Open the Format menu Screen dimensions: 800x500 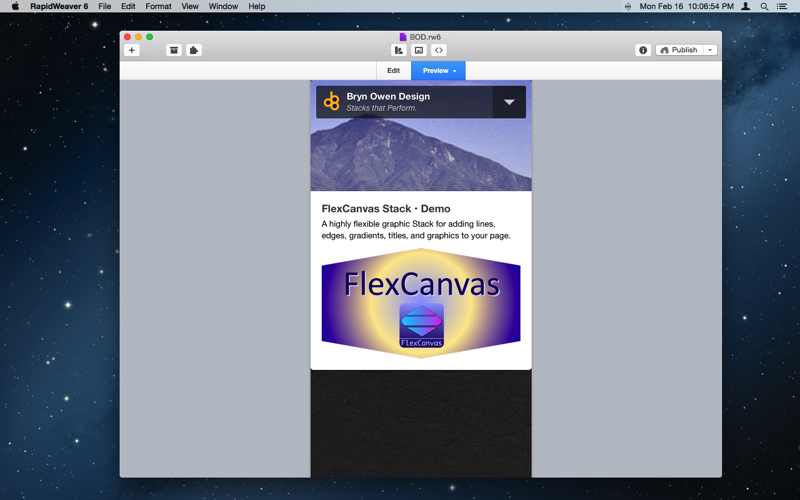(x=158, y=6)
